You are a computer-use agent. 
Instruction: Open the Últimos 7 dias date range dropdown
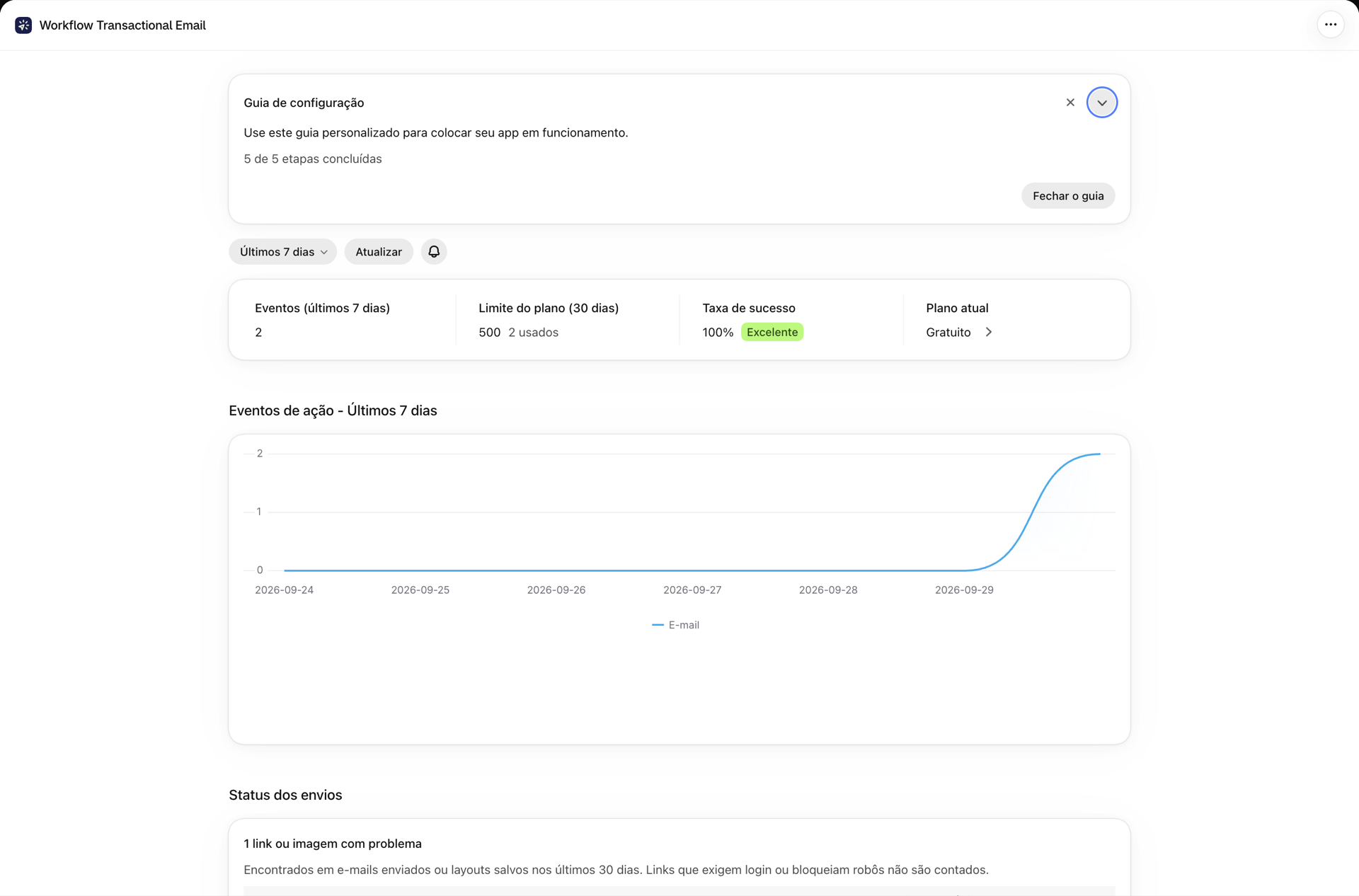(282, 252)
